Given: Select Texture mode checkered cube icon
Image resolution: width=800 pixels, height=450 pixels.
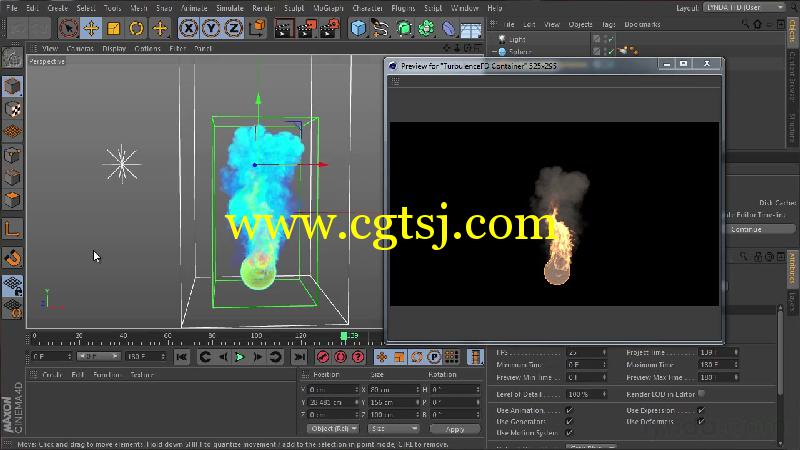Looking at the screenshot, I should point(12,109).
